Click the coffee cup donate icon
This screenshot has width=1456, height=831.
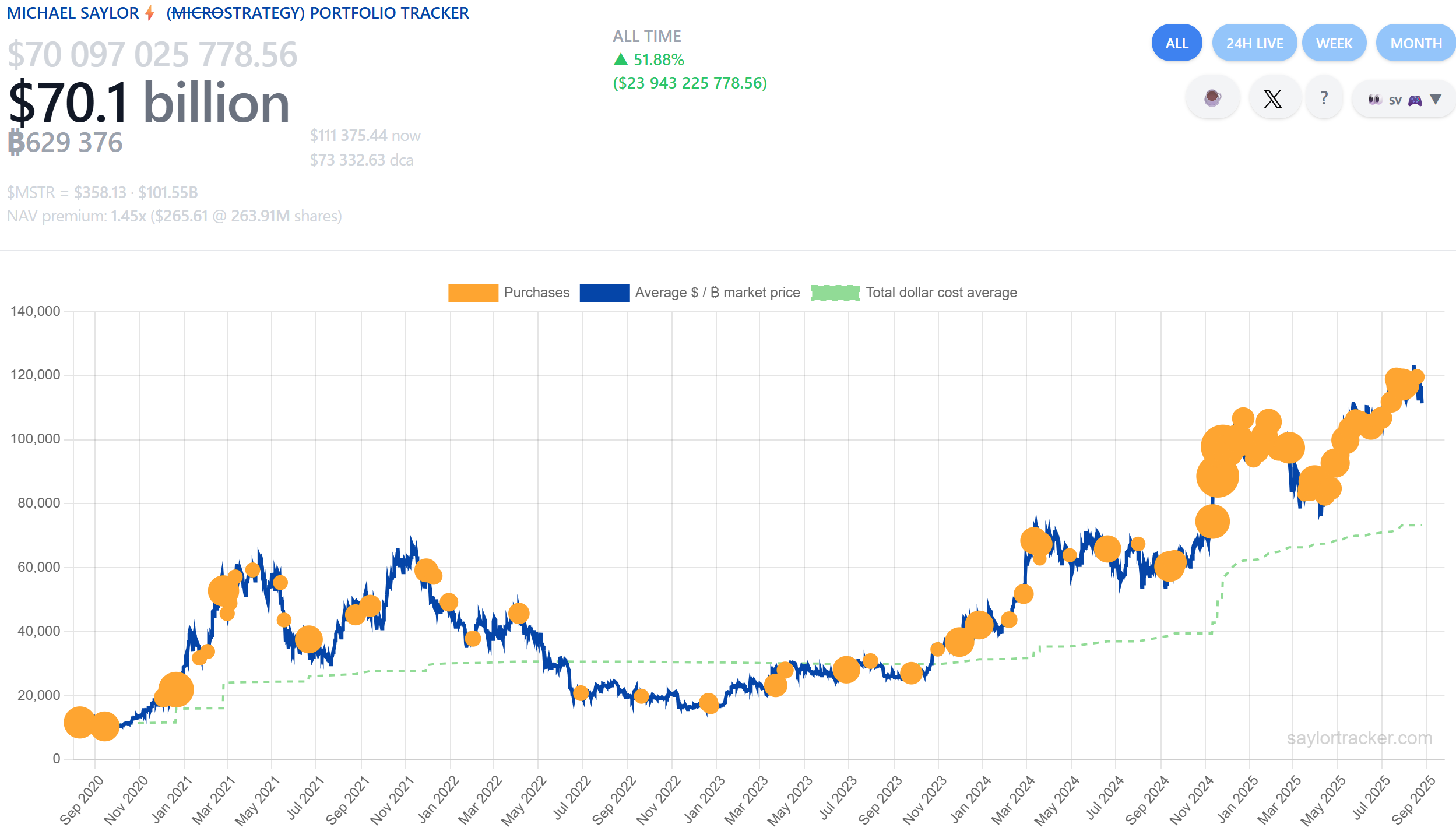1212,98
